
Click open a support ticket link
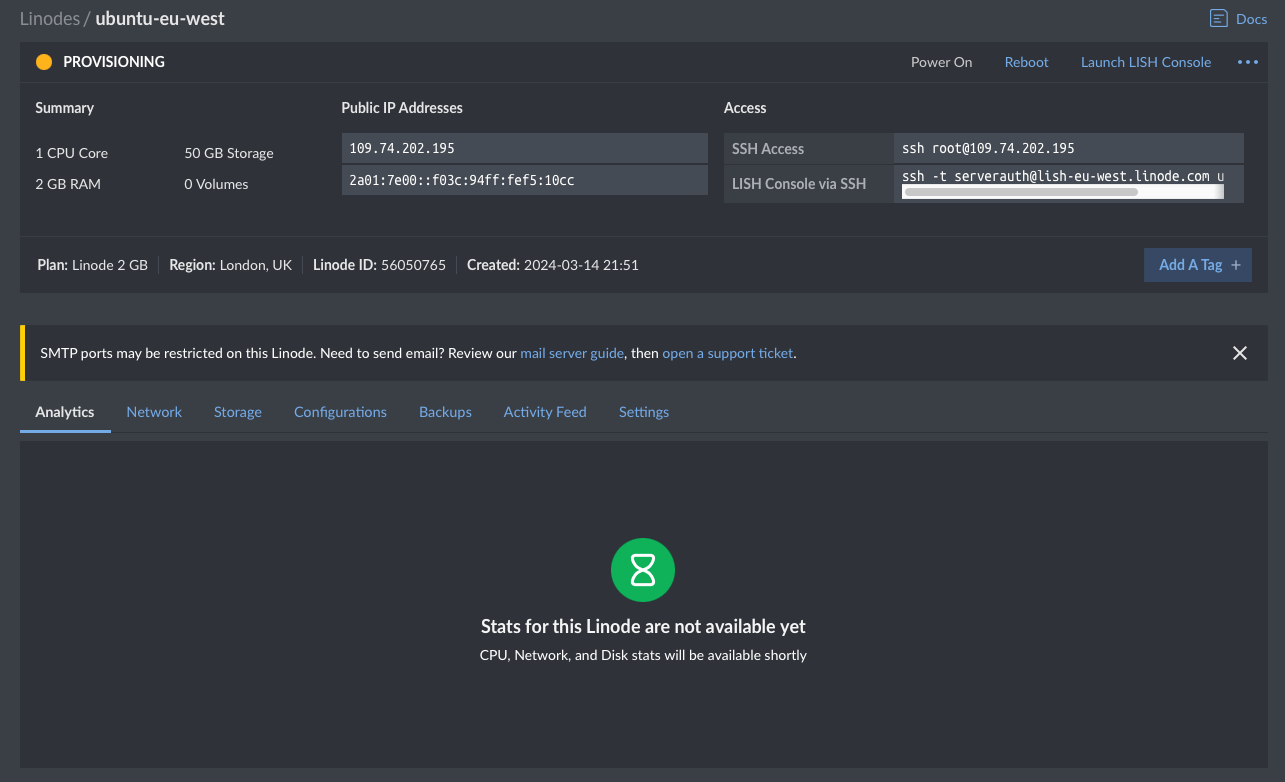[x=727, y=353]
